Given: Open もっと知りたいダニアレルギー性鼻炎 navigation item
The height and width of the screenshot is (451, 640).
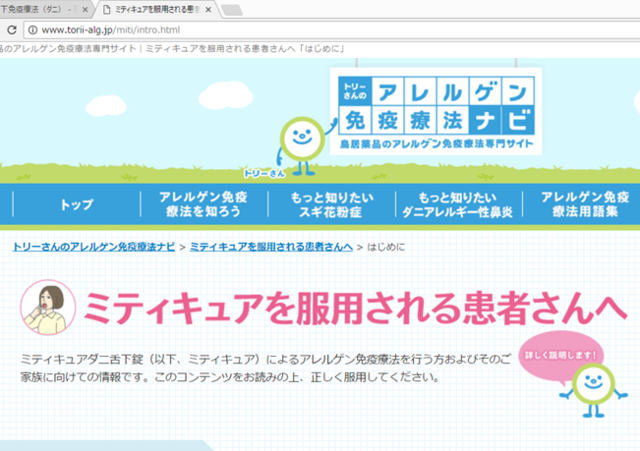Looking at the screenshot, I should click(458, 204).
